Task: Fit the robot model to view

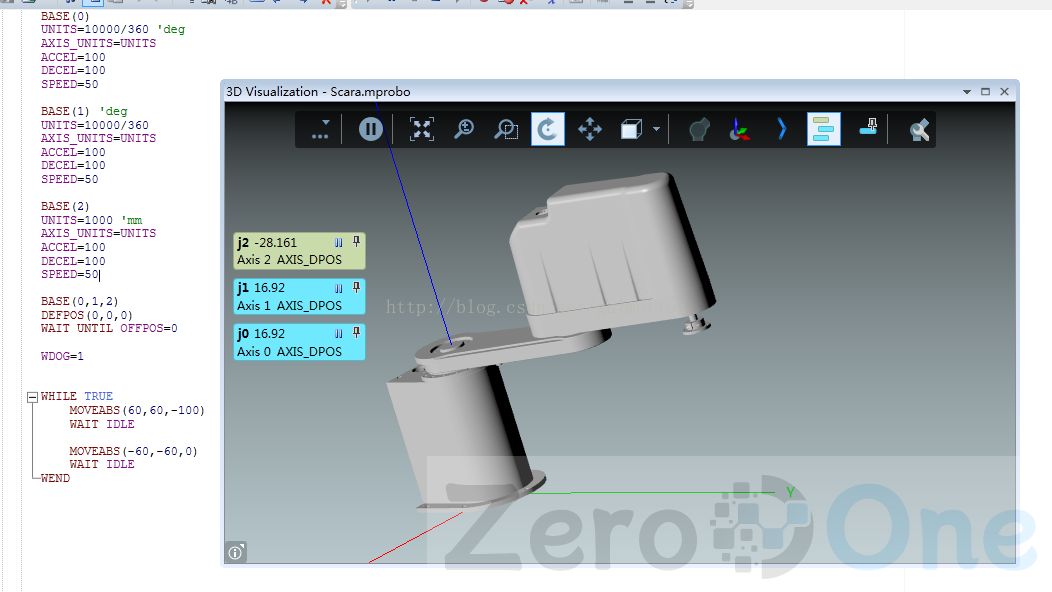Action: (422, 129)
